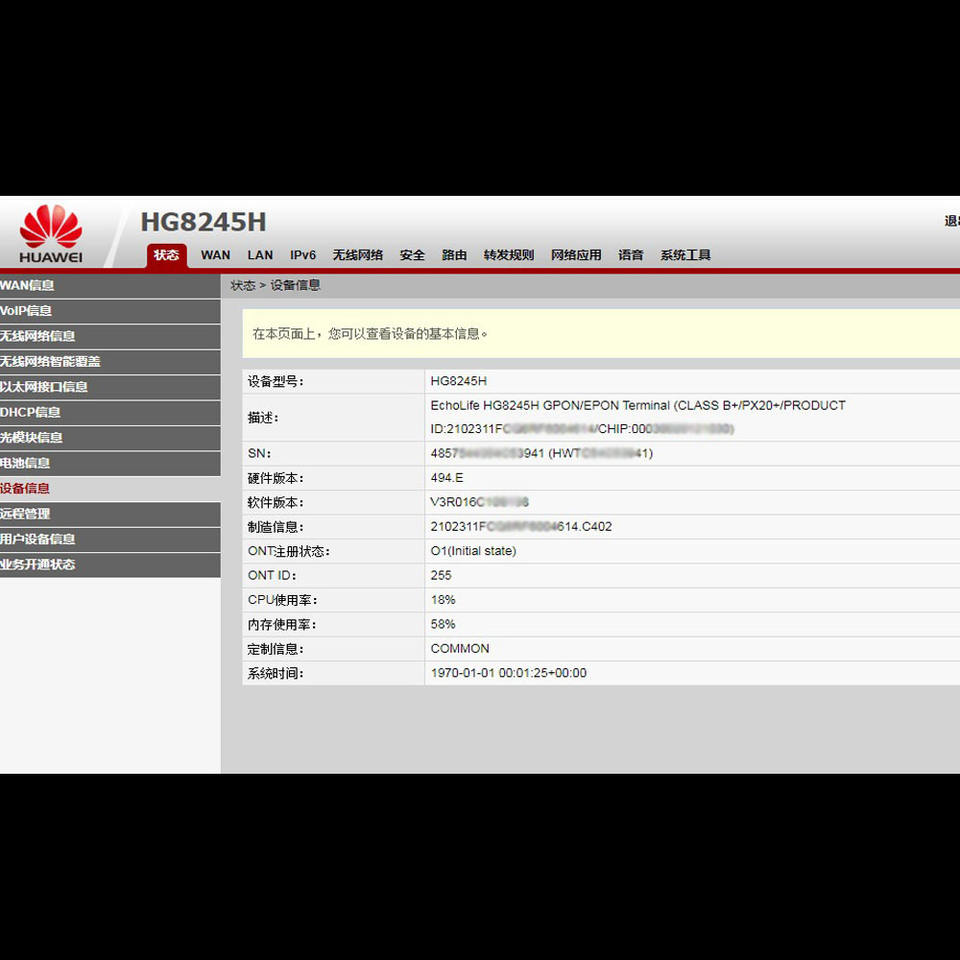
Task: Switch to the 安全 tab
Action: (412, 255)
